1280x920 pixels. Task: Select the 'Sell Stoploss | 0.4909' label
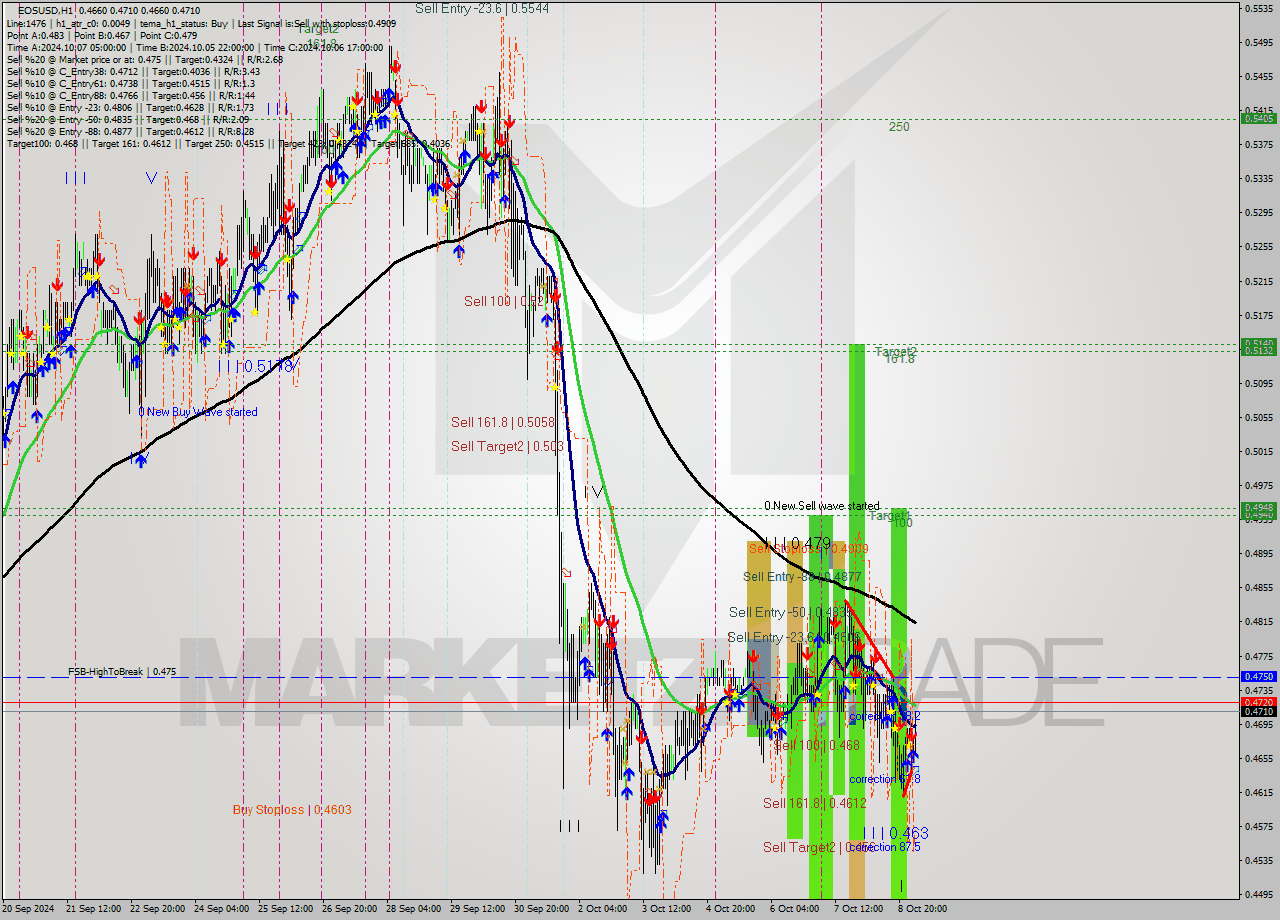pyautogui.click(x=808, y=549)
